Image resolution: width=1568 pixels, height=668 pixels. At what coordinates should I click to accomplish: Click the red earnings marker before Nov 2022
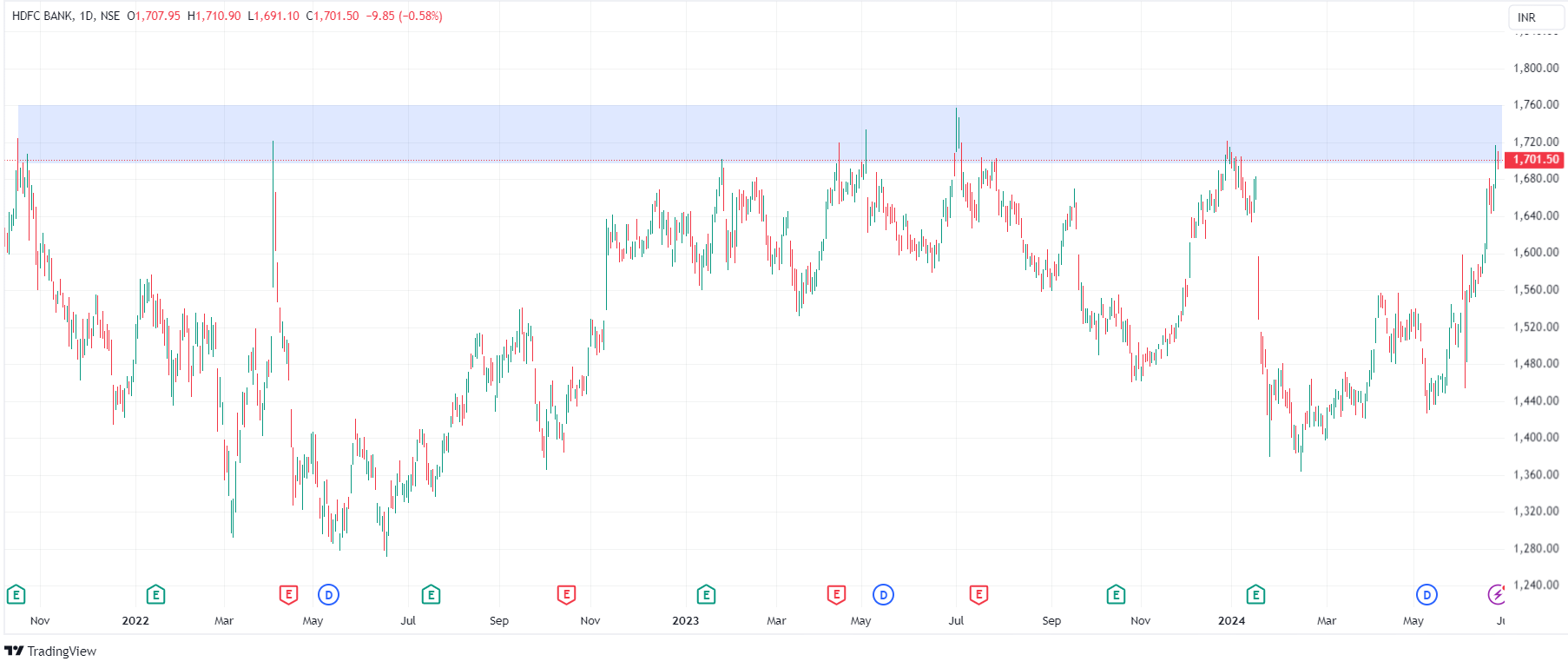click(566, 595)
